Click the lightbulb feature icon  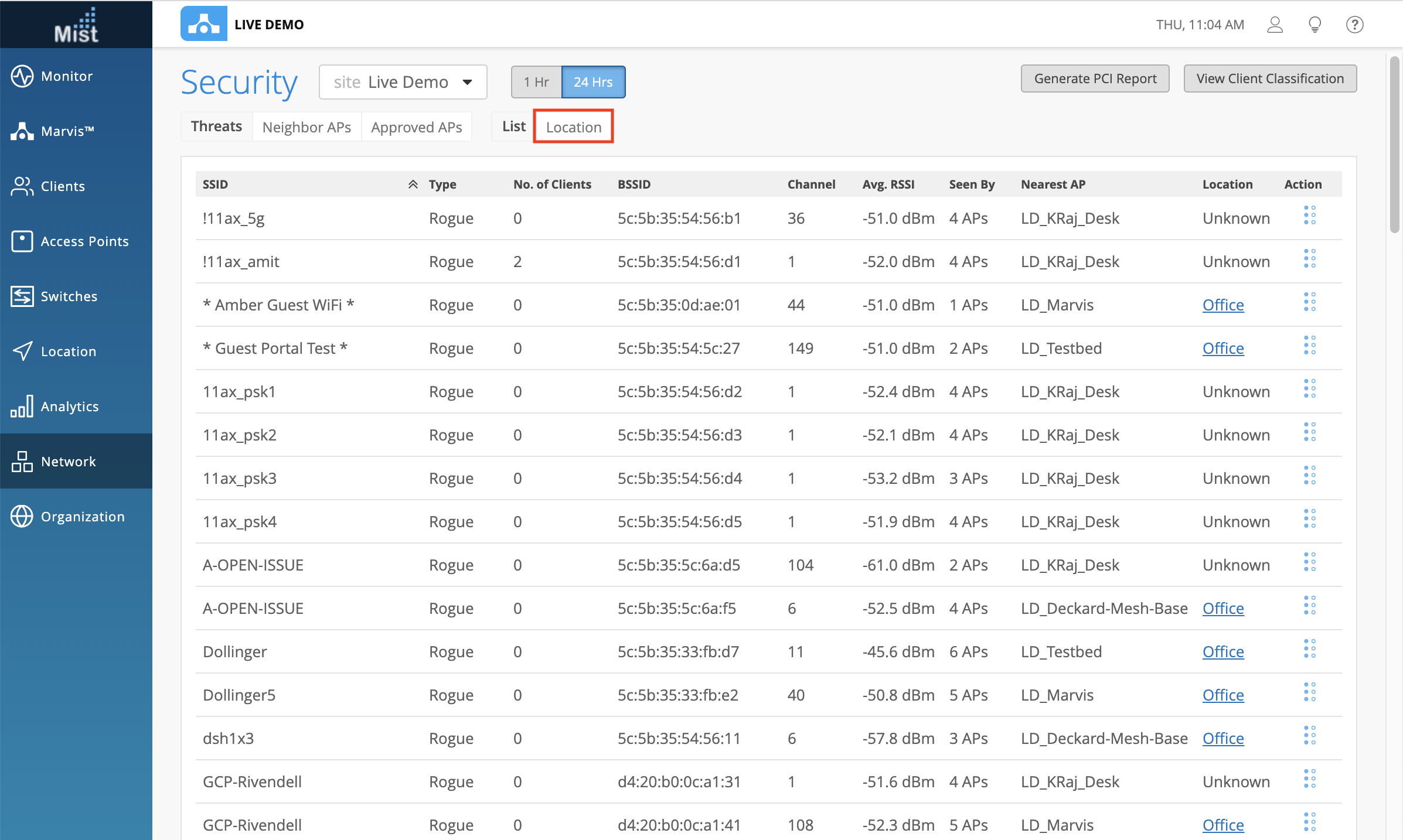point(1315,25)
